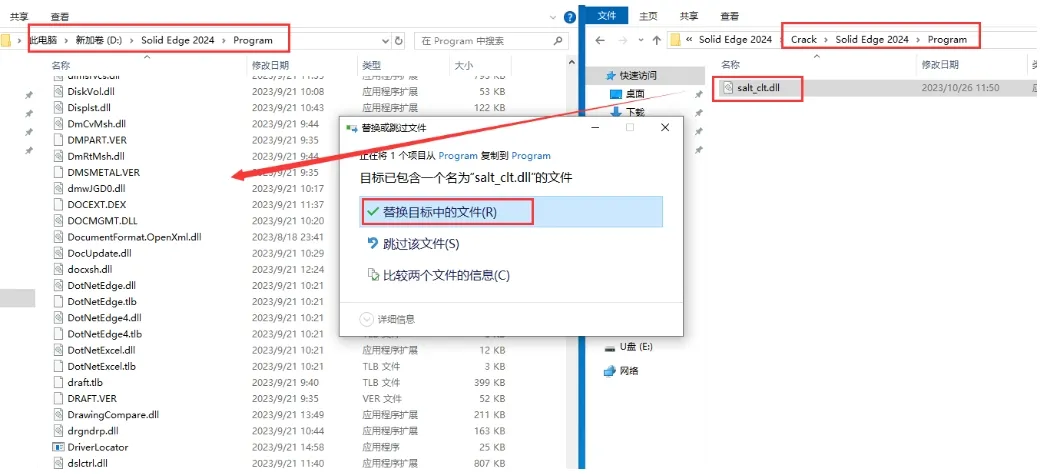The image size is (1044, 474).
Task: Select drgndrp.dll file name
Action: (93, 431)
